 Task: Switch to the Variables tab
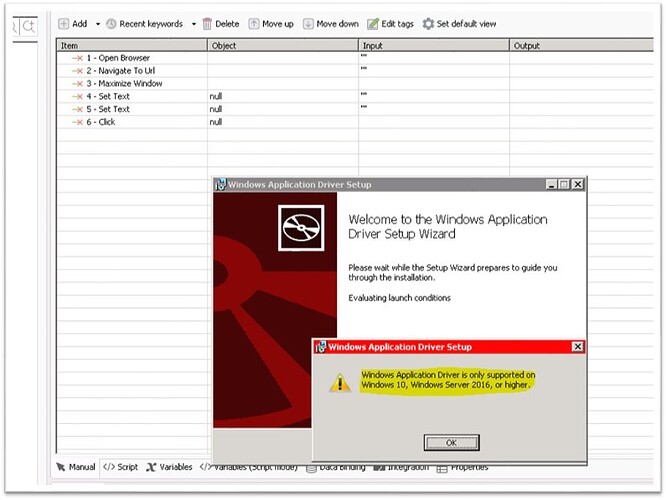coord(169,467)
